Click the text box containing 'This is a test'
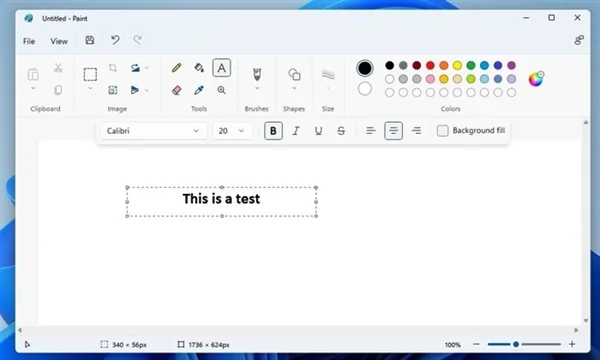This screenshot has height=360, width=600. coord(222,202)
